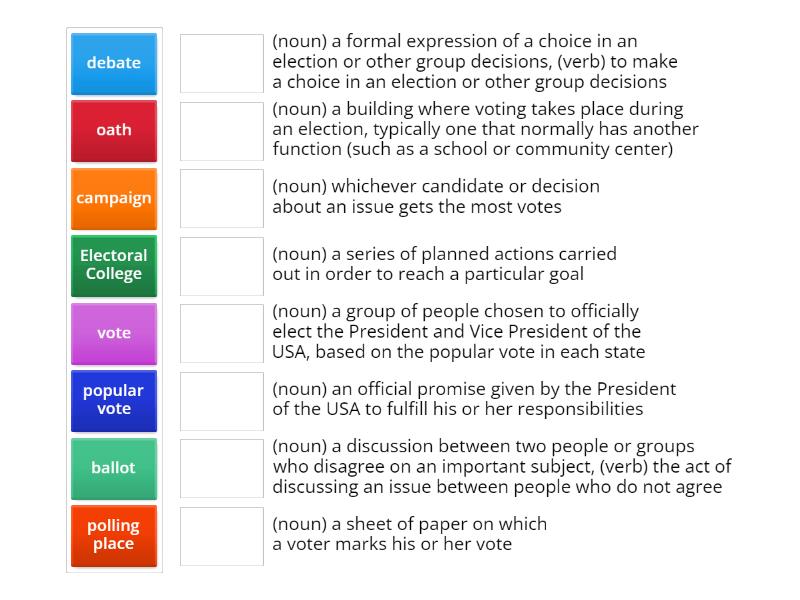Select the orange 'campaign' word tile
This screenshot has height=600, width=800.
point(113,198)
